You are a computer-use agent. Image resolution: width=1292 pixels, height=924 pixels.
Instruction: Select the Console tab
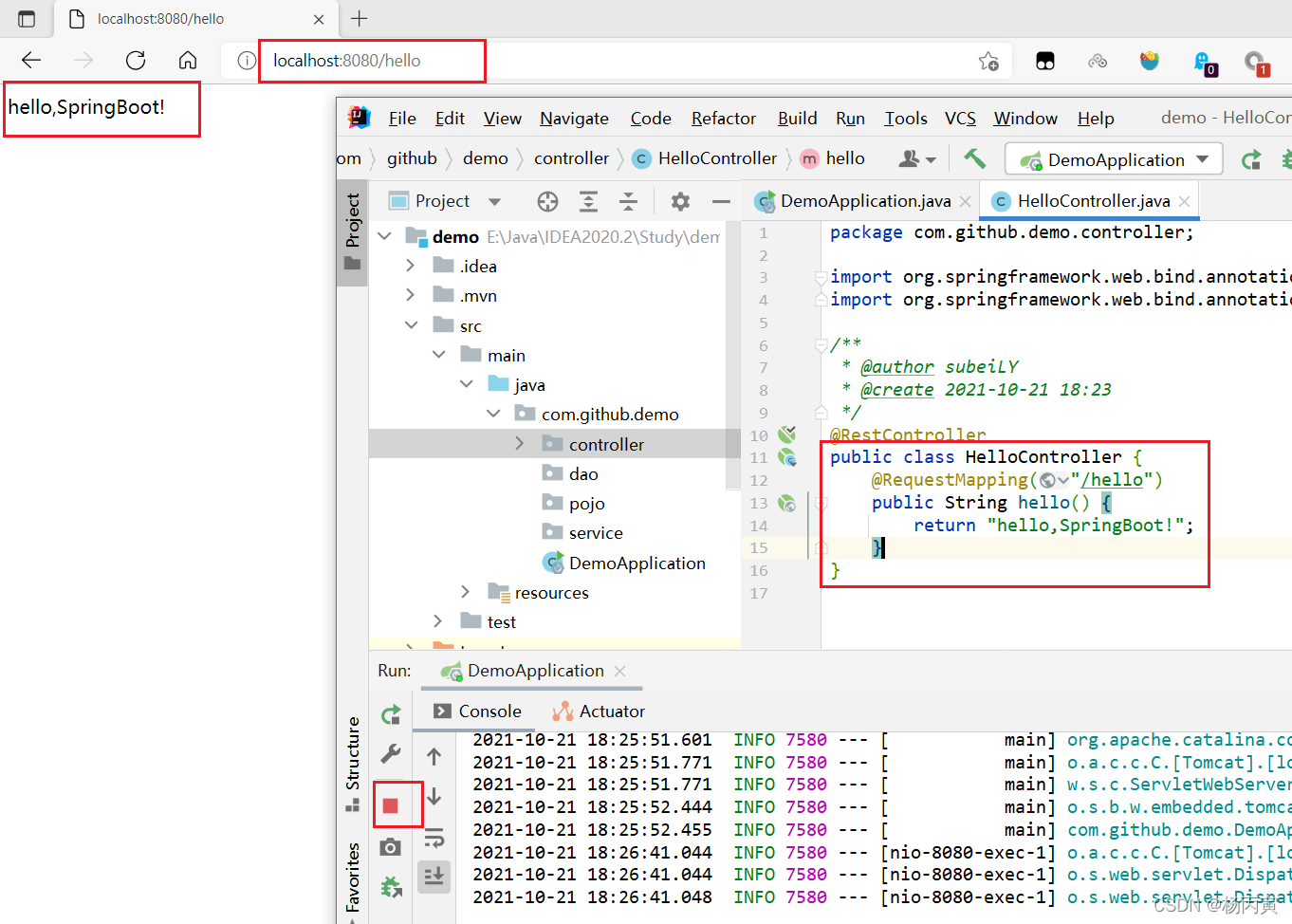pos(477,711)
